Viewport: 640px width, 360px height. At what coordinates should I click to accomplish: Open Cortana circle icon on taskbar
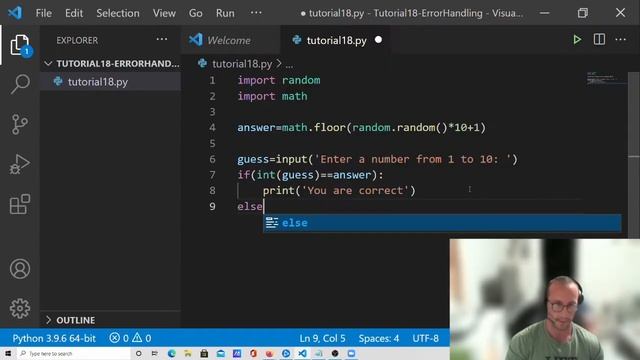click(138, 353)
